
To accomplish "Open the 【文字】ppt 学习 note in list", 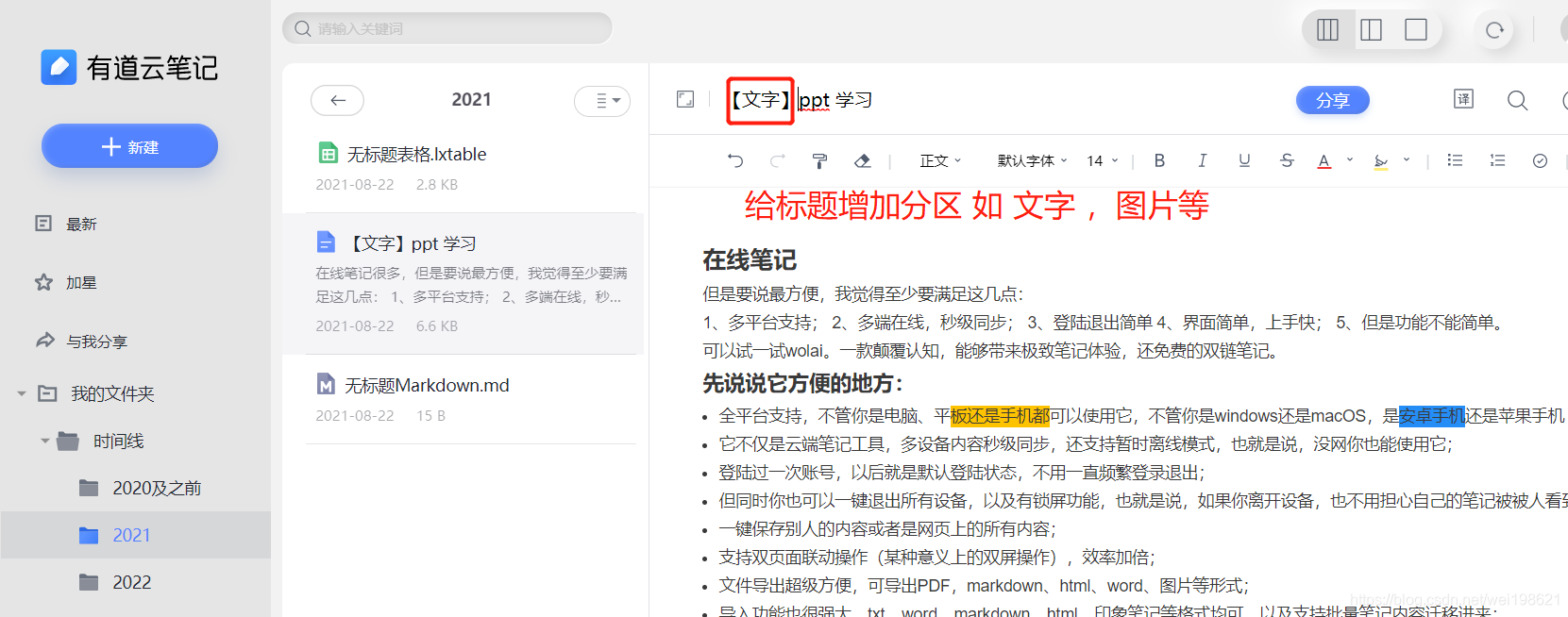I will (x=463, y=284).
